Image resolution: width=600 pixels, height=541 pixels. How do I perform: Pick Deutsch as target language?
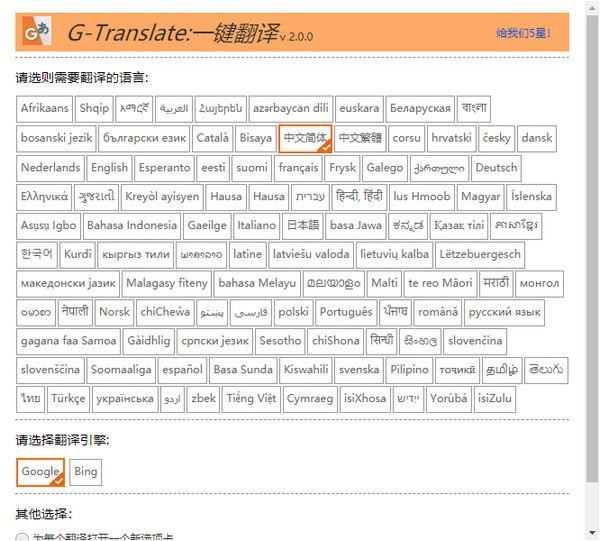click(496, 168)
